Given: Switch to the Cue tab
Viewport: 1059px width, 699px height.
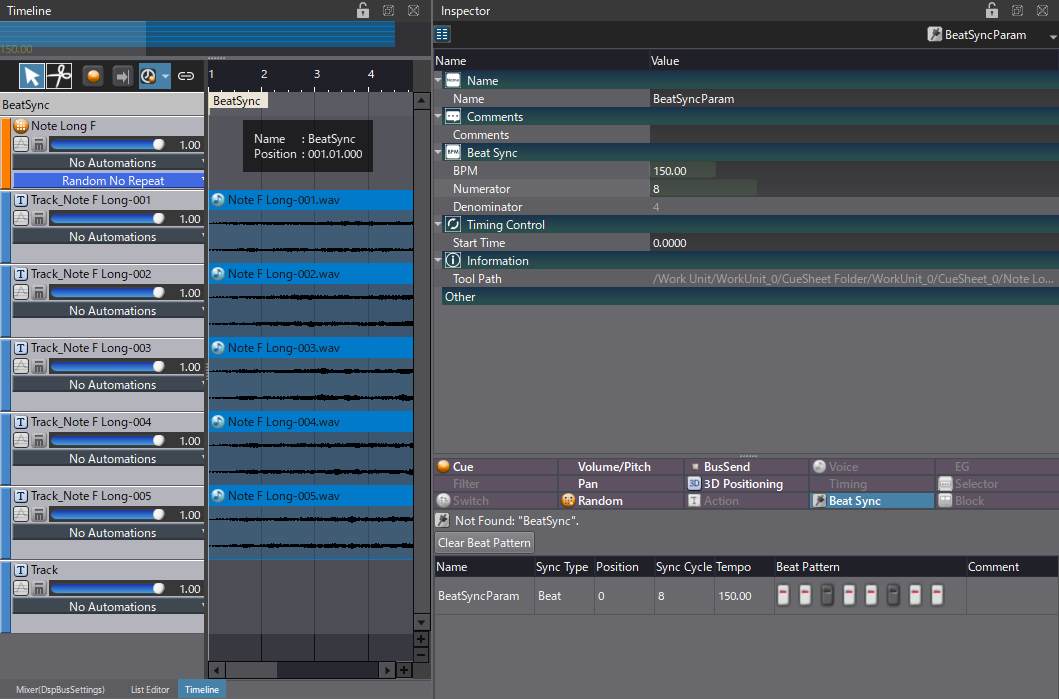Looking at the screenshot, I should coord(496,467).
